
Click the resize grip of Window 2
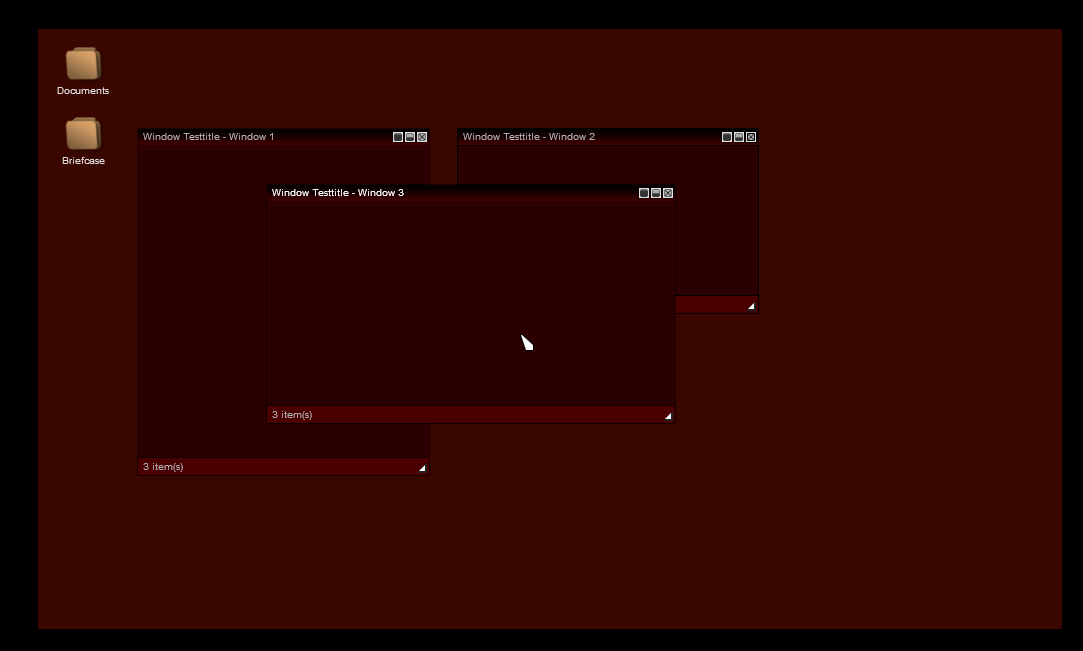pos(751,306)
